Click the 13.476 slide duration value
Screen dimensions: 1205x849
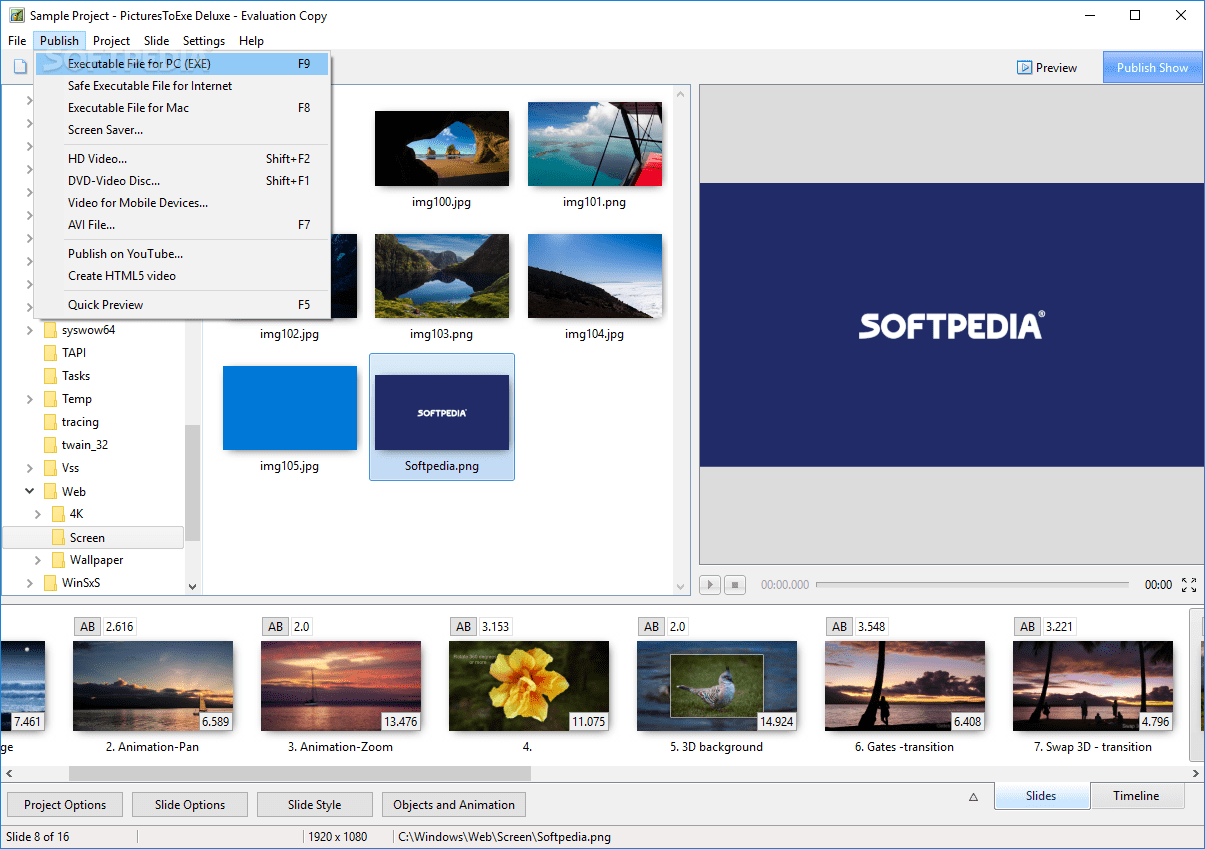coord(400,721)
